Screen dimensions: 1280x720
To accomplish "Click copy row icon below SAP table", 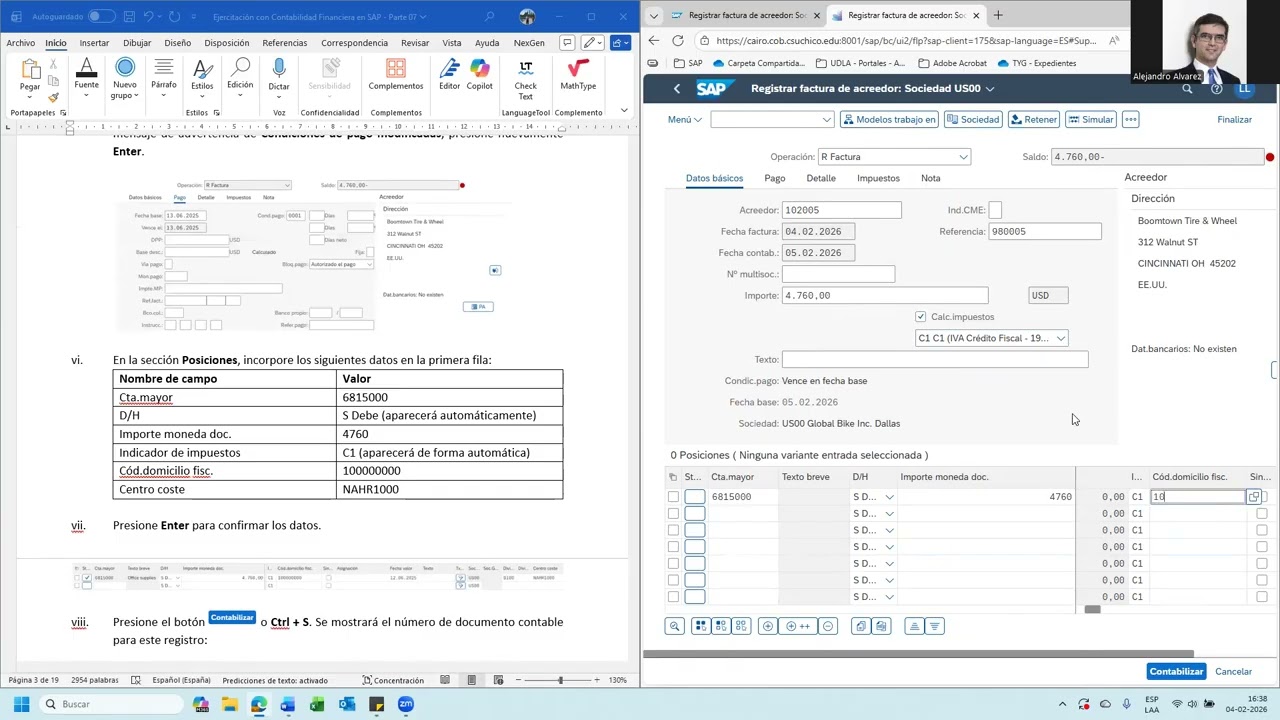I will 861,626.
